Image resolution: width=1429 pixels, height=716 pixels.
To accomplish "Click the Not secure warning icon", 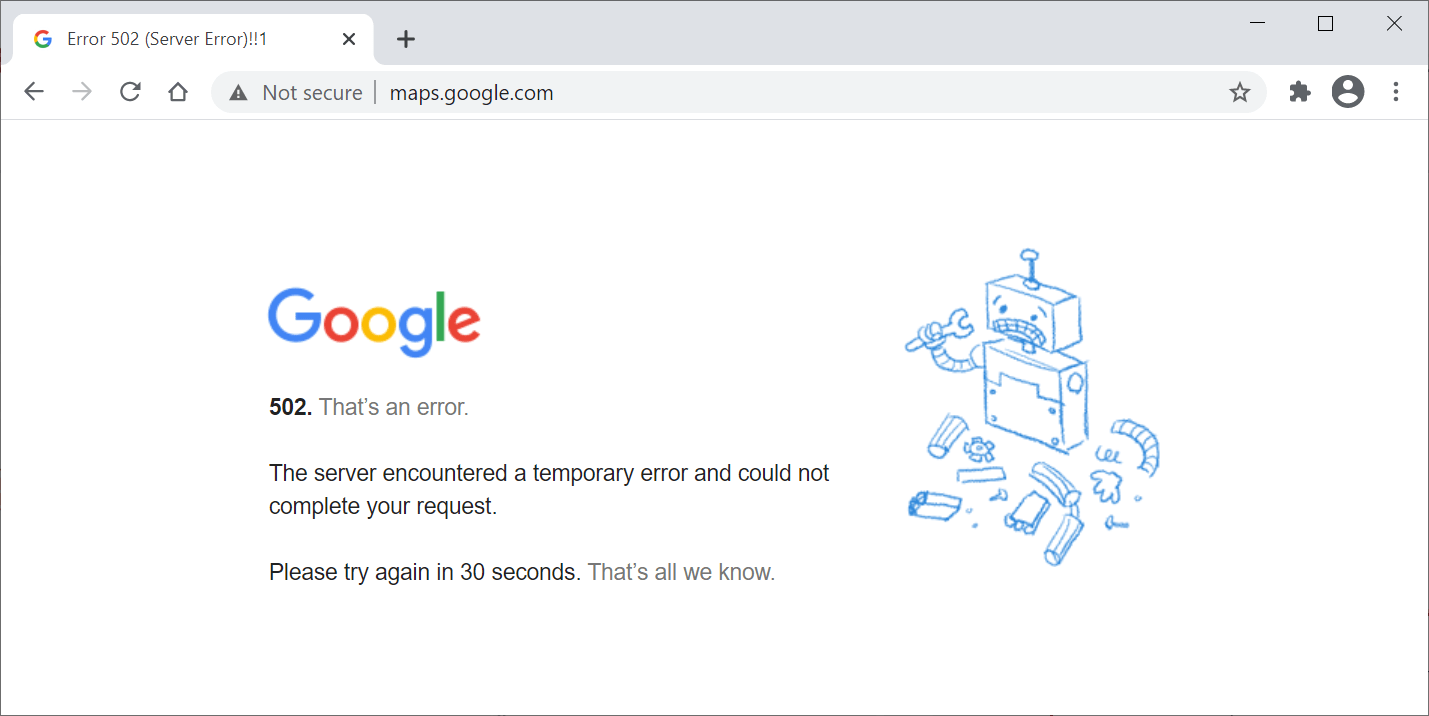I will click(238, 93).
